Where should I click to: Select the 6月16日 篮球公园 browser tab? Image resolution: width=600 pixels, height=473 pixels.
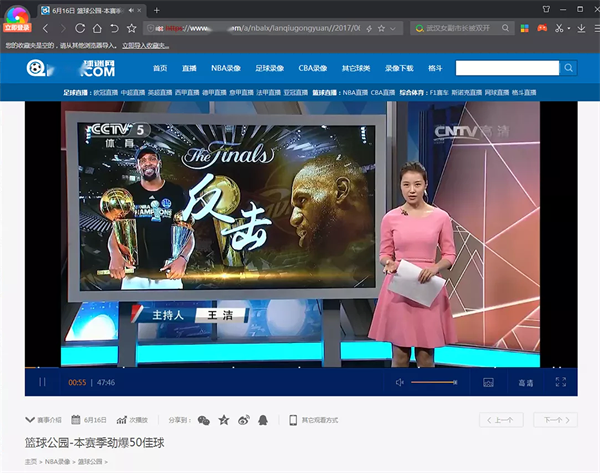click(x=92, y=10)
